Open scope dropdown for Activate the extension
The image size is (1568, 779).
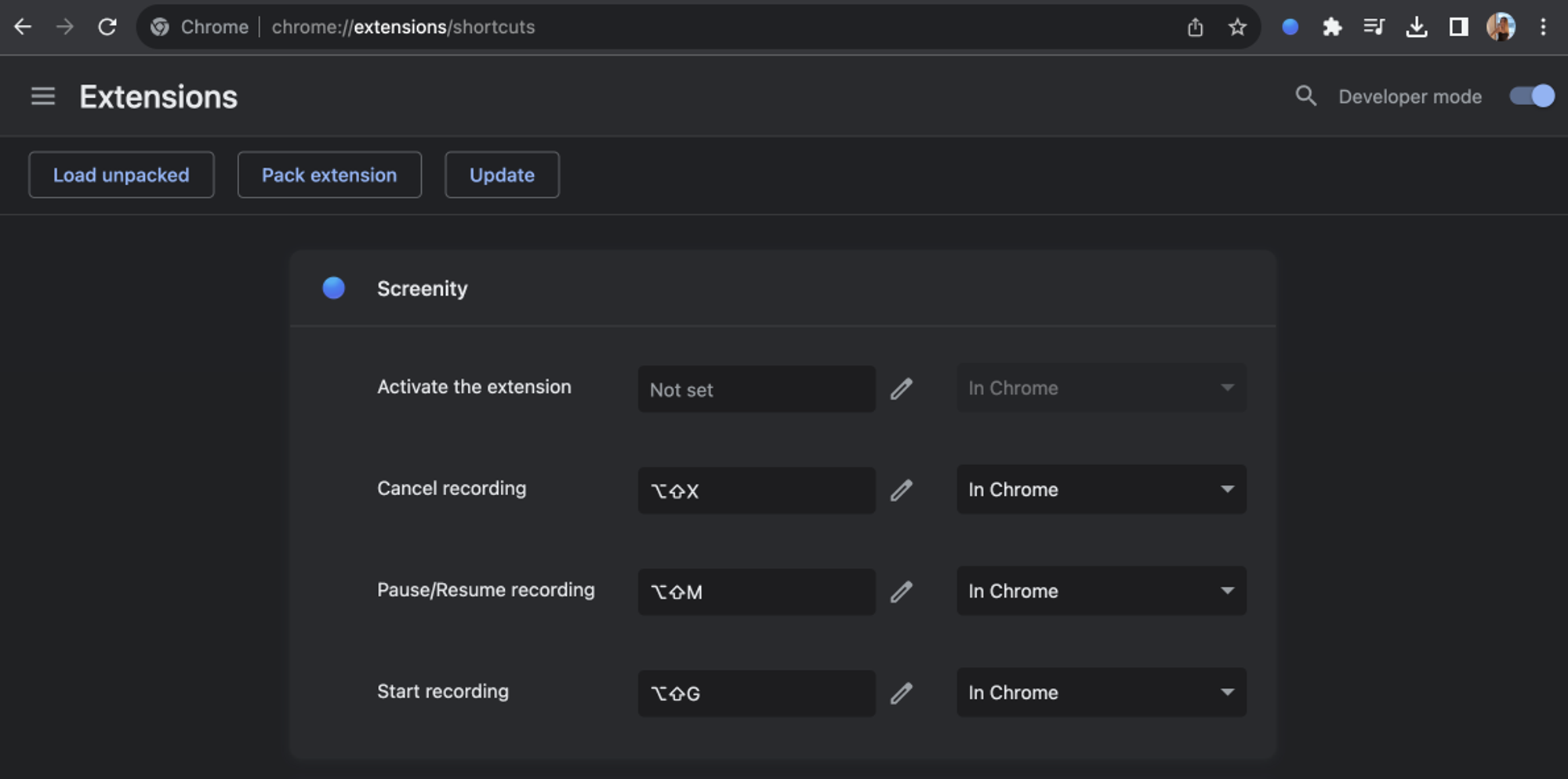1102,388
